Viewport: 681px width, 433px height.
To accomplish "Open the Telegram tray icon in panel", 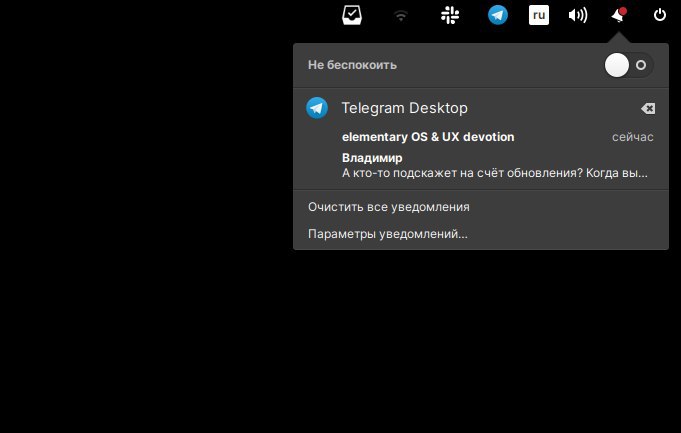I will [498, 15].
